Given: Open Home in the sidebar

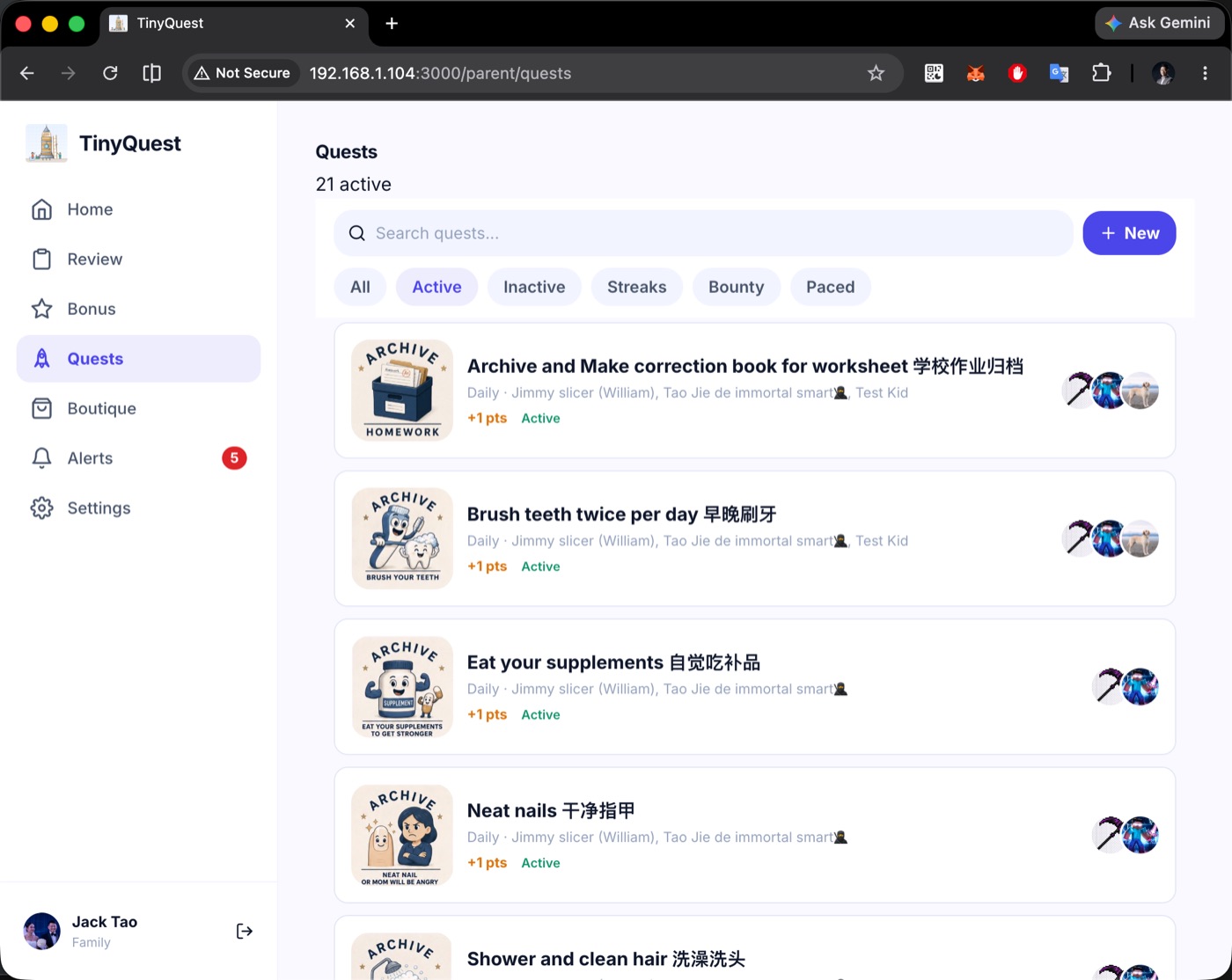Looking at the screenshot, I should (138, 209).
